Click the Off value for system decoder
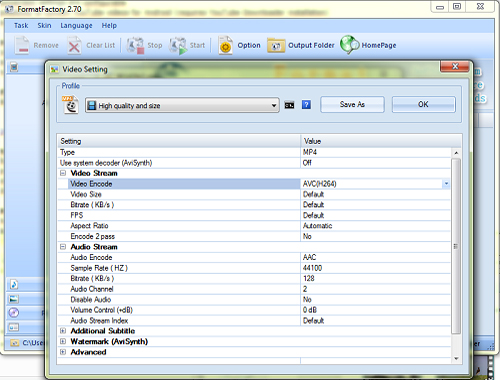The image size is (500, 380). pos(307,163)
